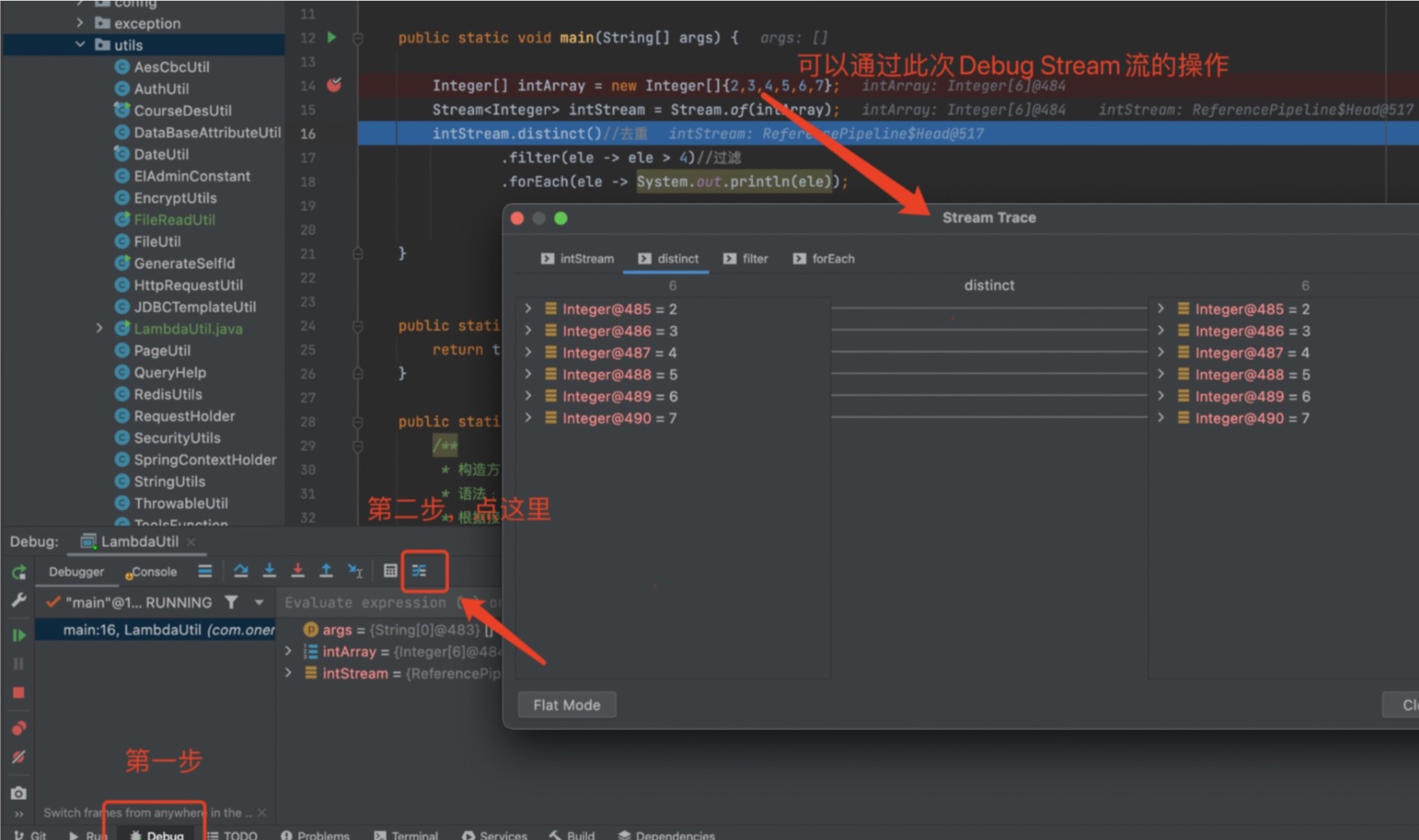The height and width of the screenshot is (840, 1419).
Task: Expand left list Integer@486 = 3 entry
Action: pos(528,330)
